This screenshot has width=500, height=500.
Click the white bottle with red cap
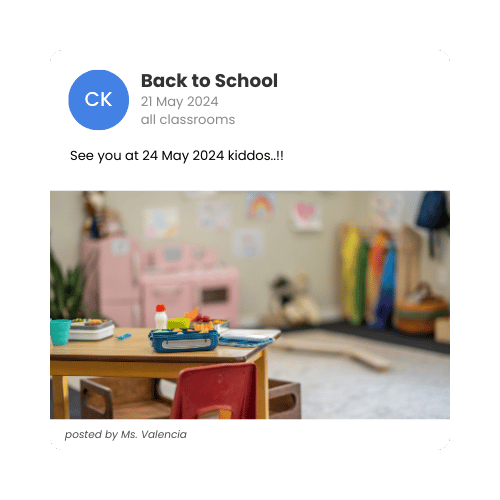point(161,317)
